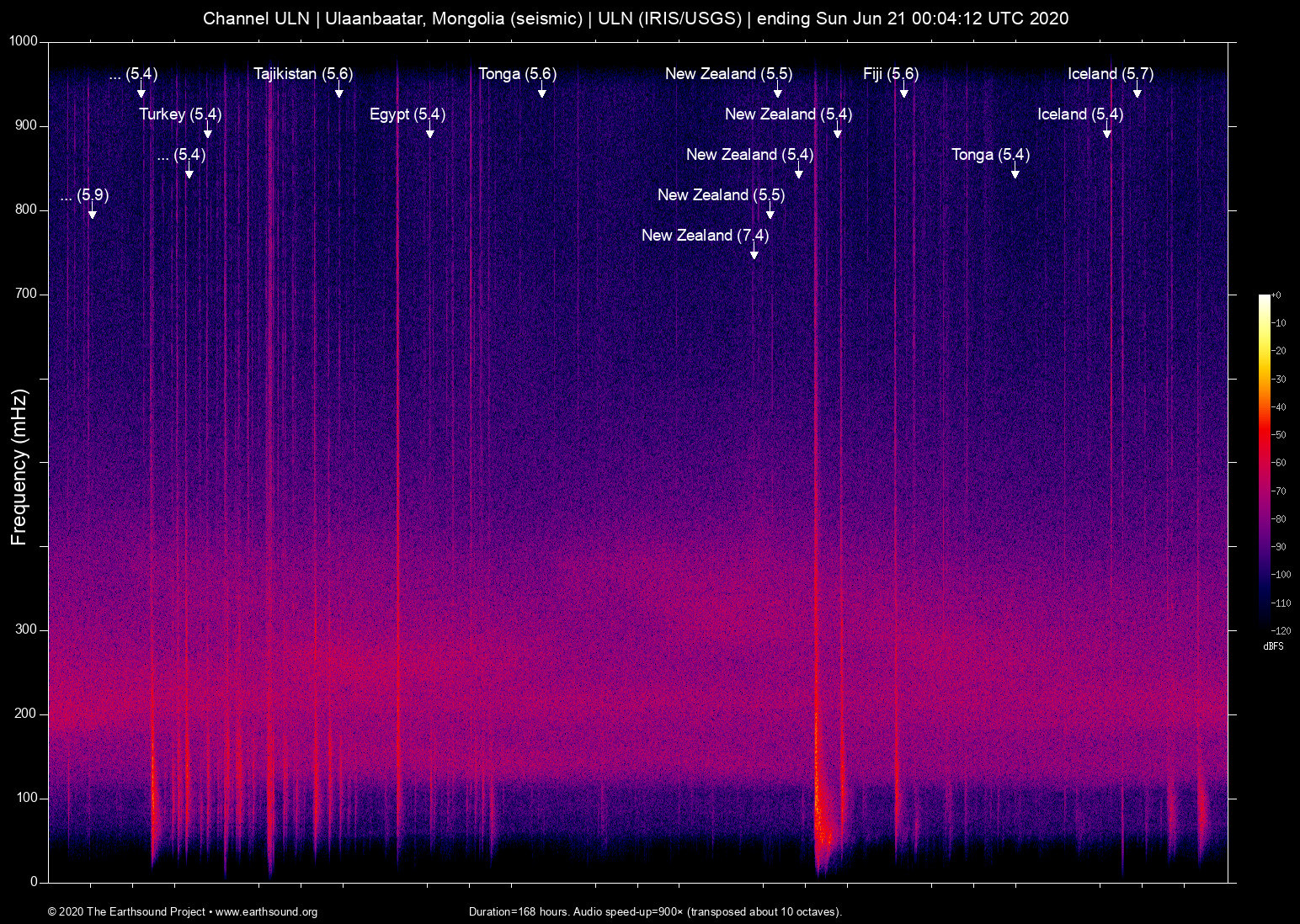Click the arrow marker below New Zealand (7.4)

click(x=755, y=252)
